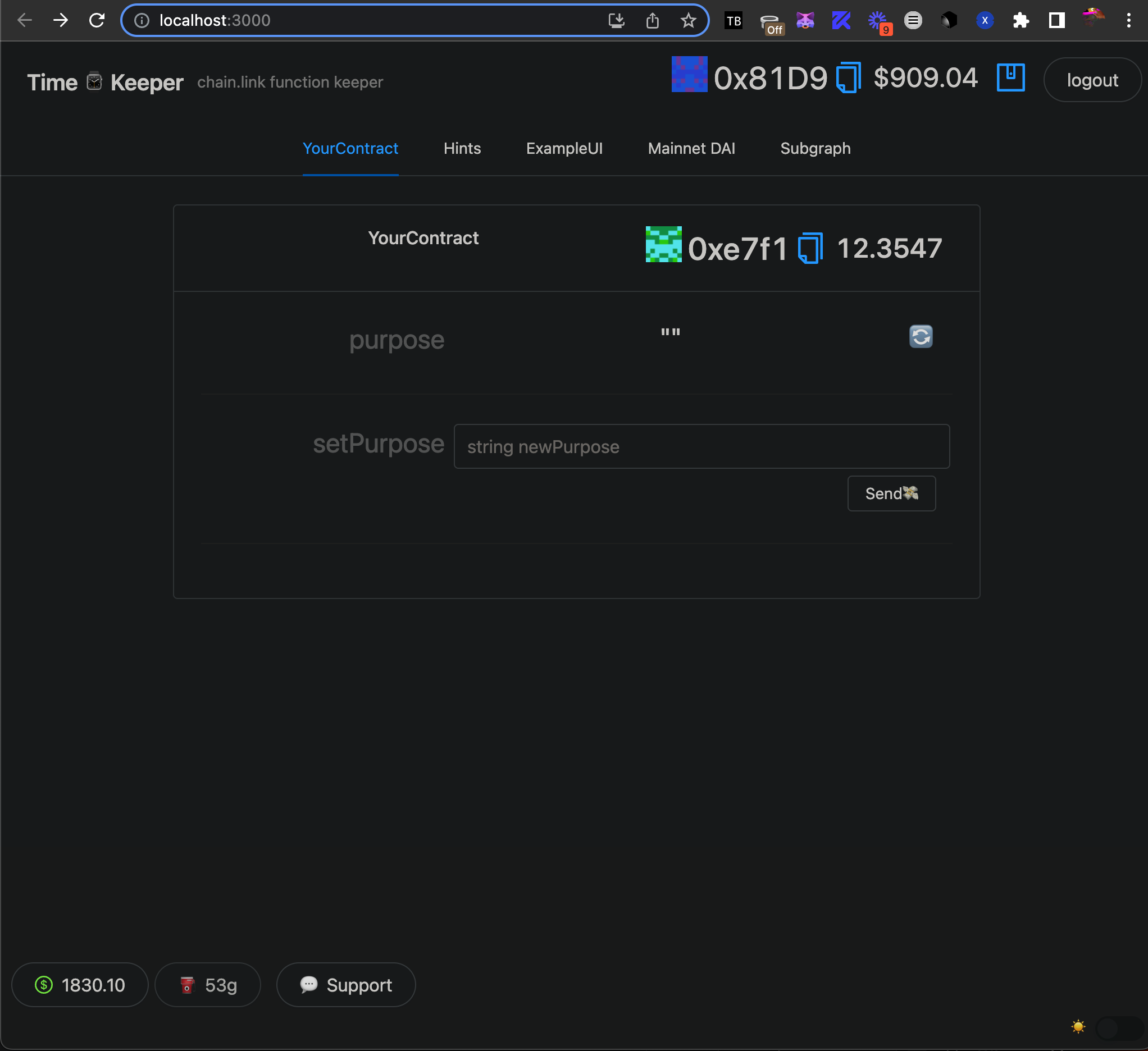
Task: Bookmark this page with the star
Action: point(688,21)
